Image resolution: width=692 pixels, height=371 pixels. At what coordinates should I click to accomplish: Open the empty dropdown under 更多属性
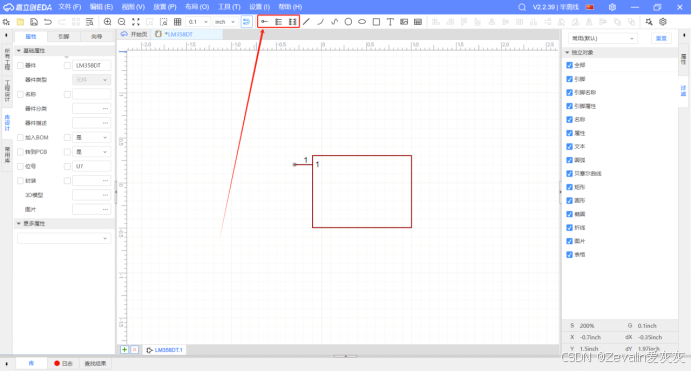point(64,238)
